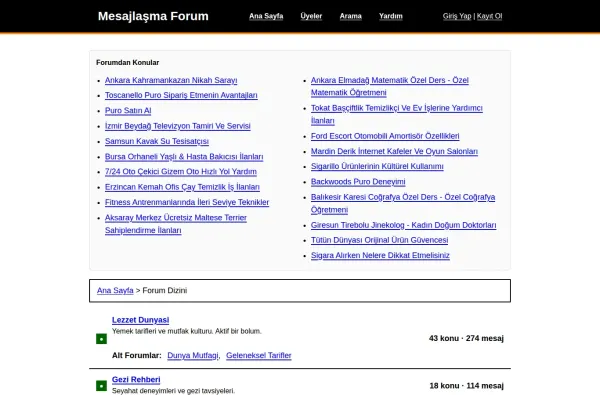The height and width of the screenshot is (395, 600).
Task: Open Tütün Dünyası Orijinal Ürün Güvencesi topic
Action: click(x=379, y=240)
